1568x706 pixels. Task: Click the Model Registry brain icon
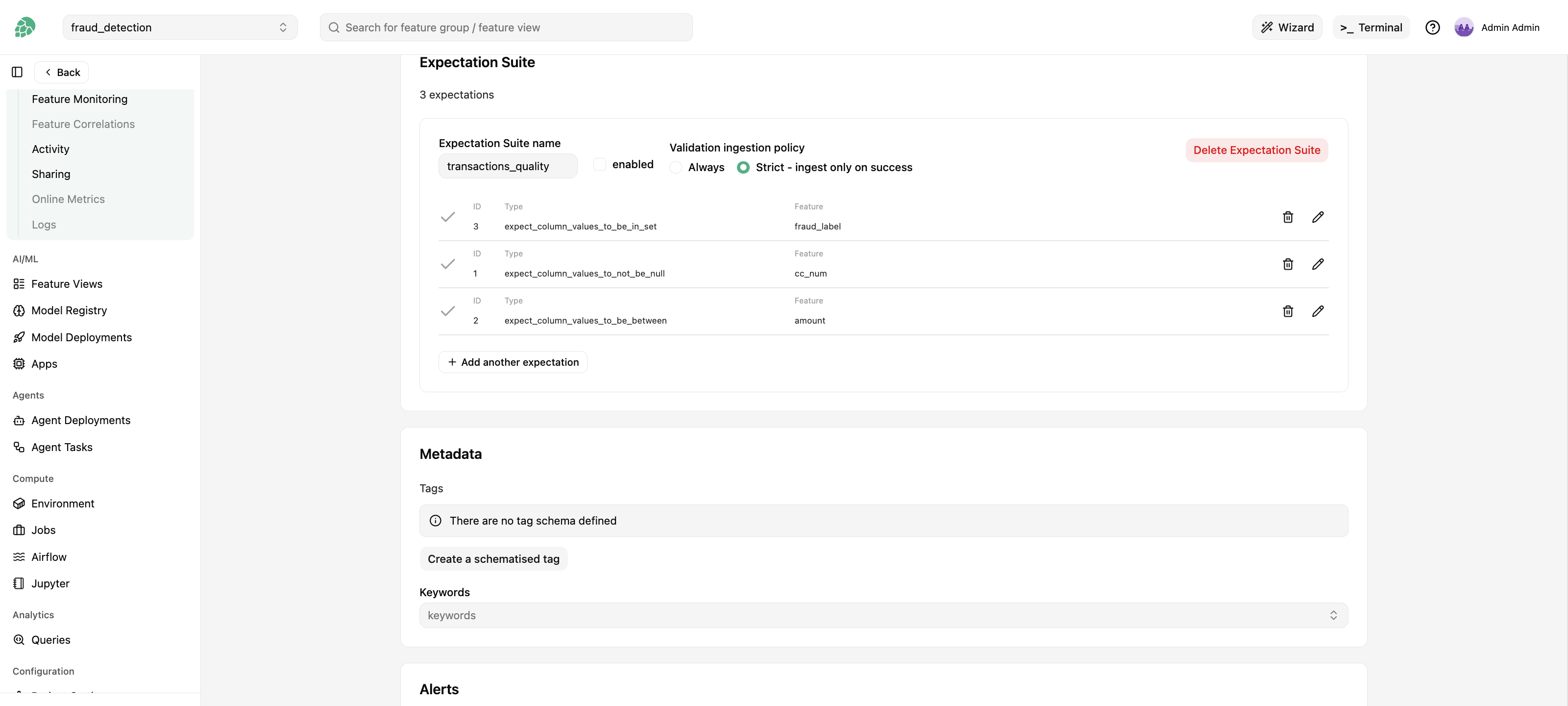[19, 311]
